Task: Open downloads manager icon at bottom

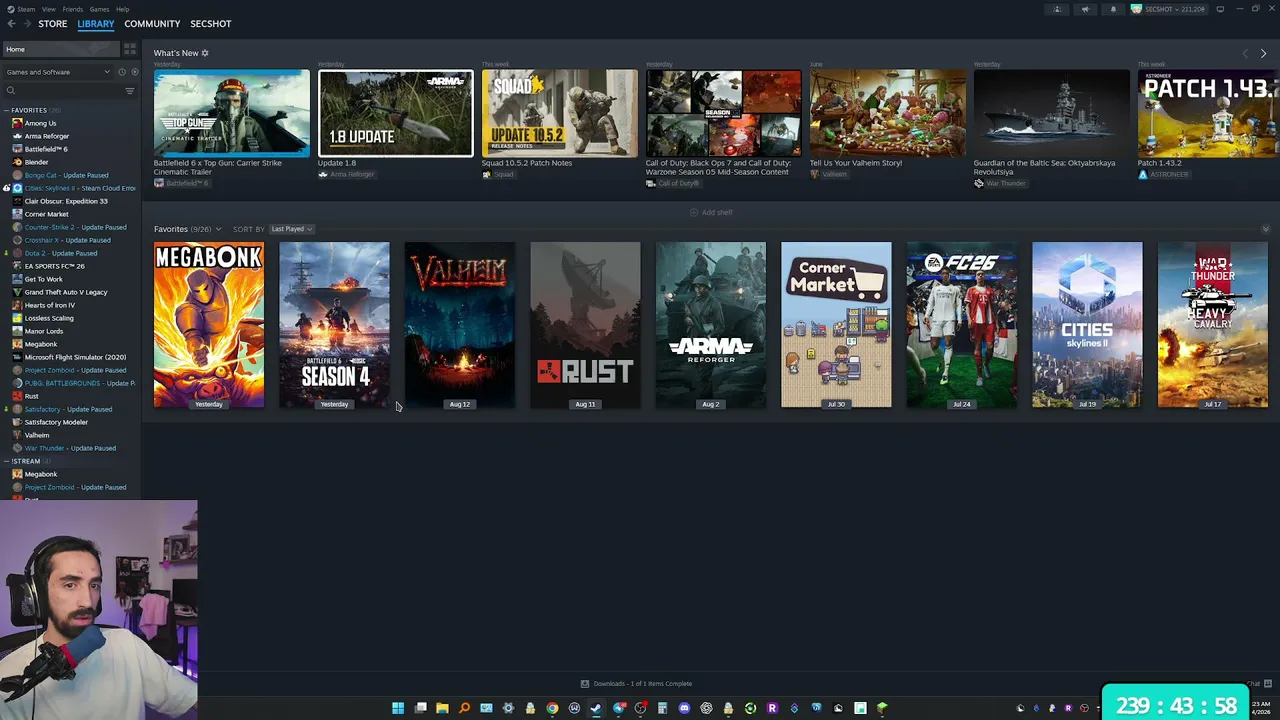Action: click(585, 684)
